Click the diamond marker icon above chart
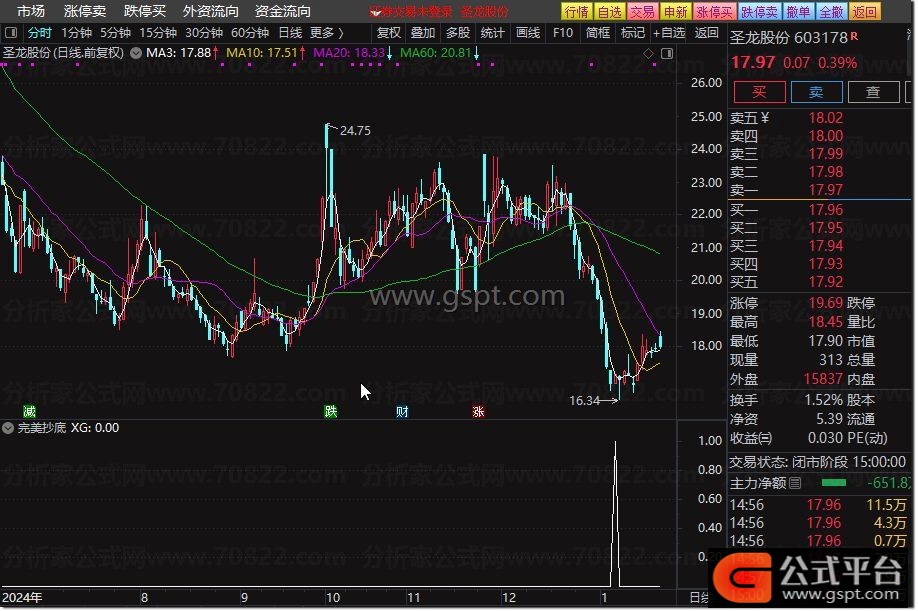918x611 pixels. pos(648,54)
